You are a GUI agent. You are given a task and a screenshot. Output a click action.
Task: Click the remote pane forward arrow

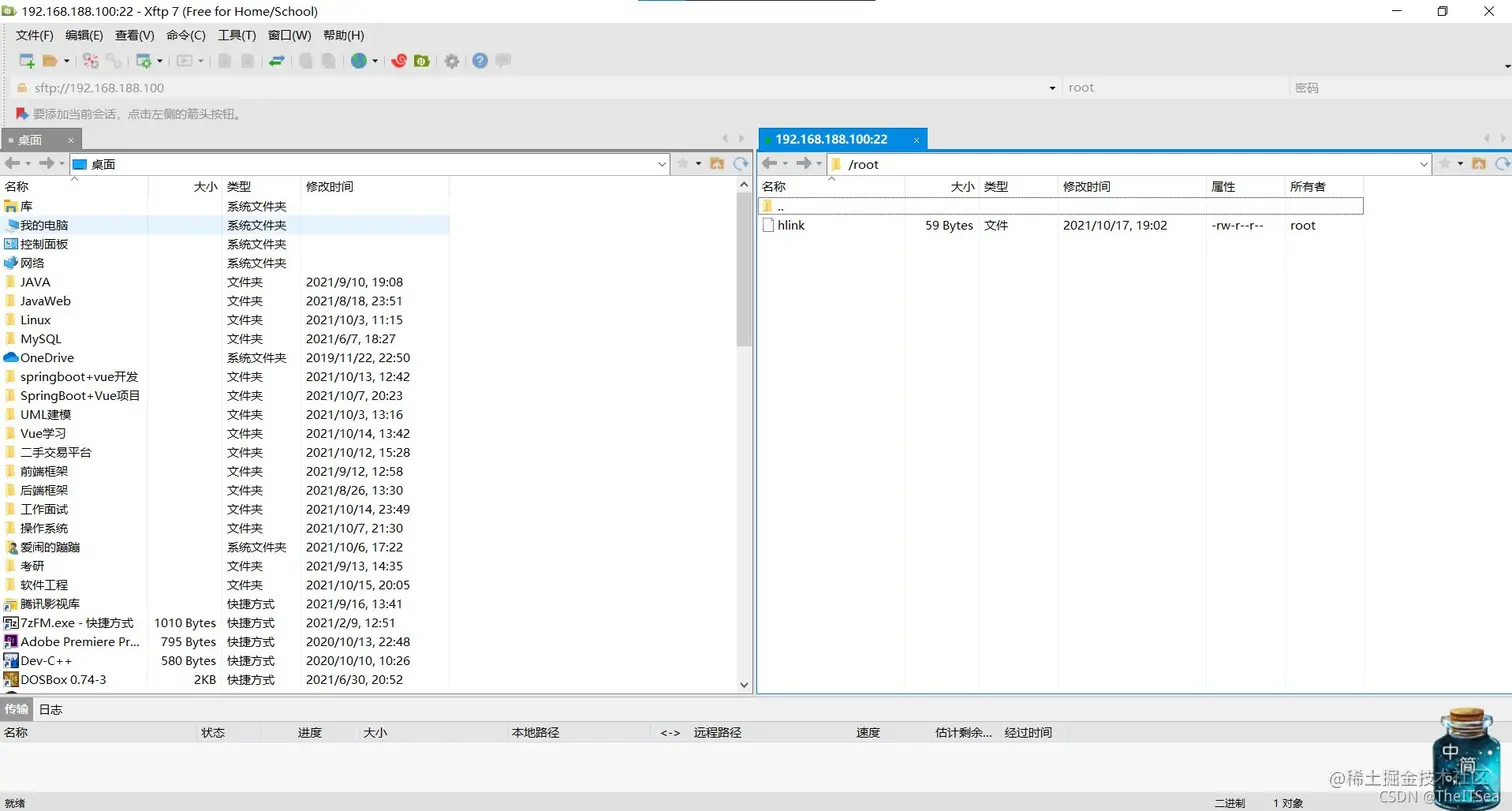coord(803,163)
